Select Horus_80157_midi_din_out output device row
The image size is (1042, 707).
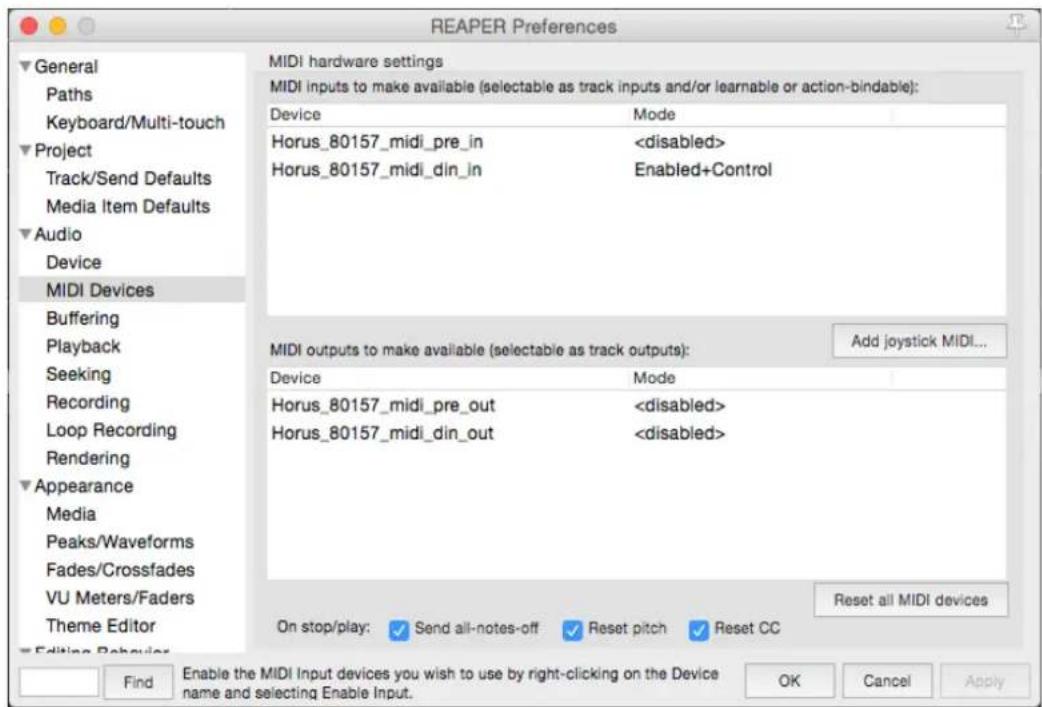tap(636, 433)
